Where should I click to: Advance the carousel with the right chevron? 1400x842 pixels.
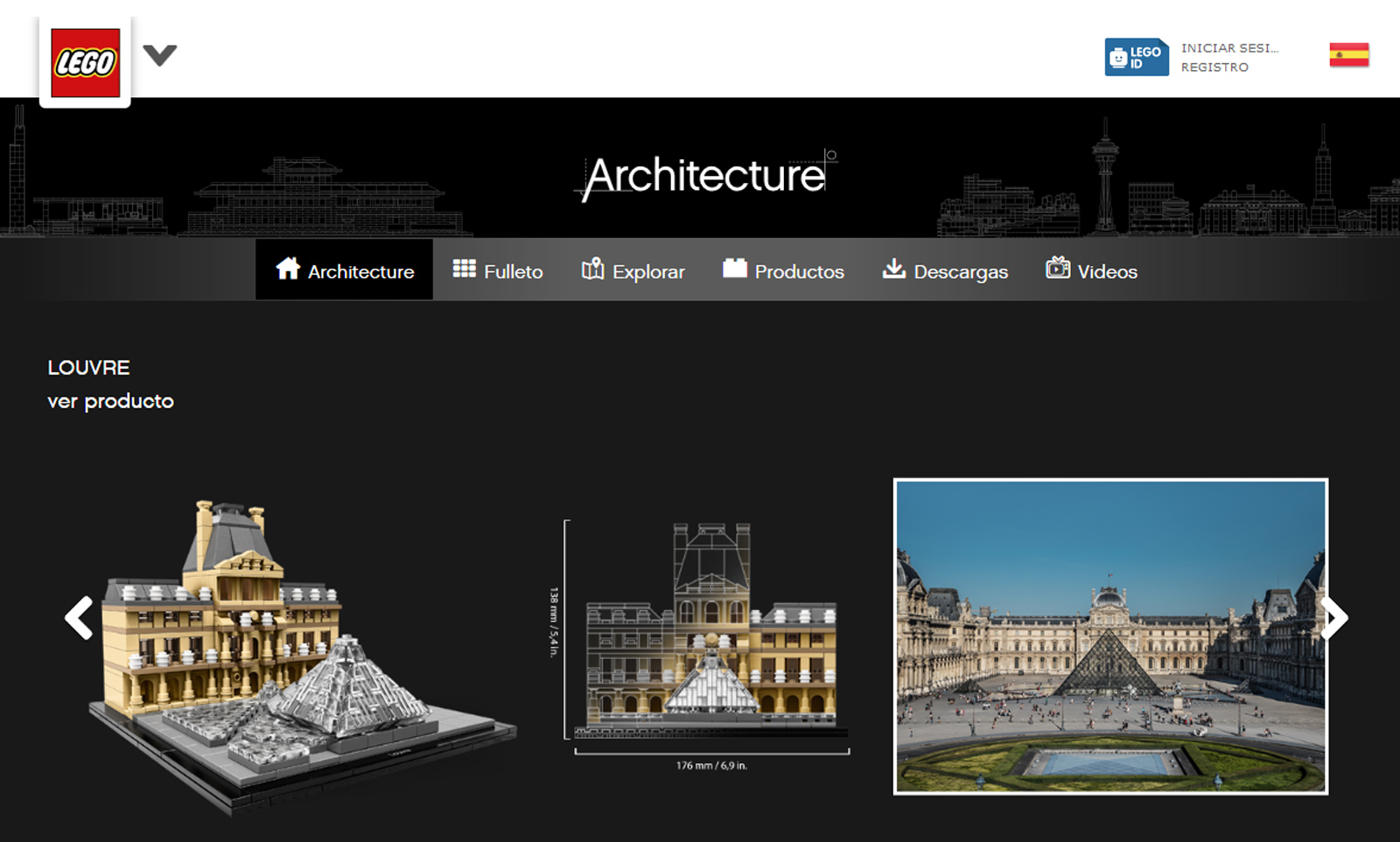point(1333,618)
